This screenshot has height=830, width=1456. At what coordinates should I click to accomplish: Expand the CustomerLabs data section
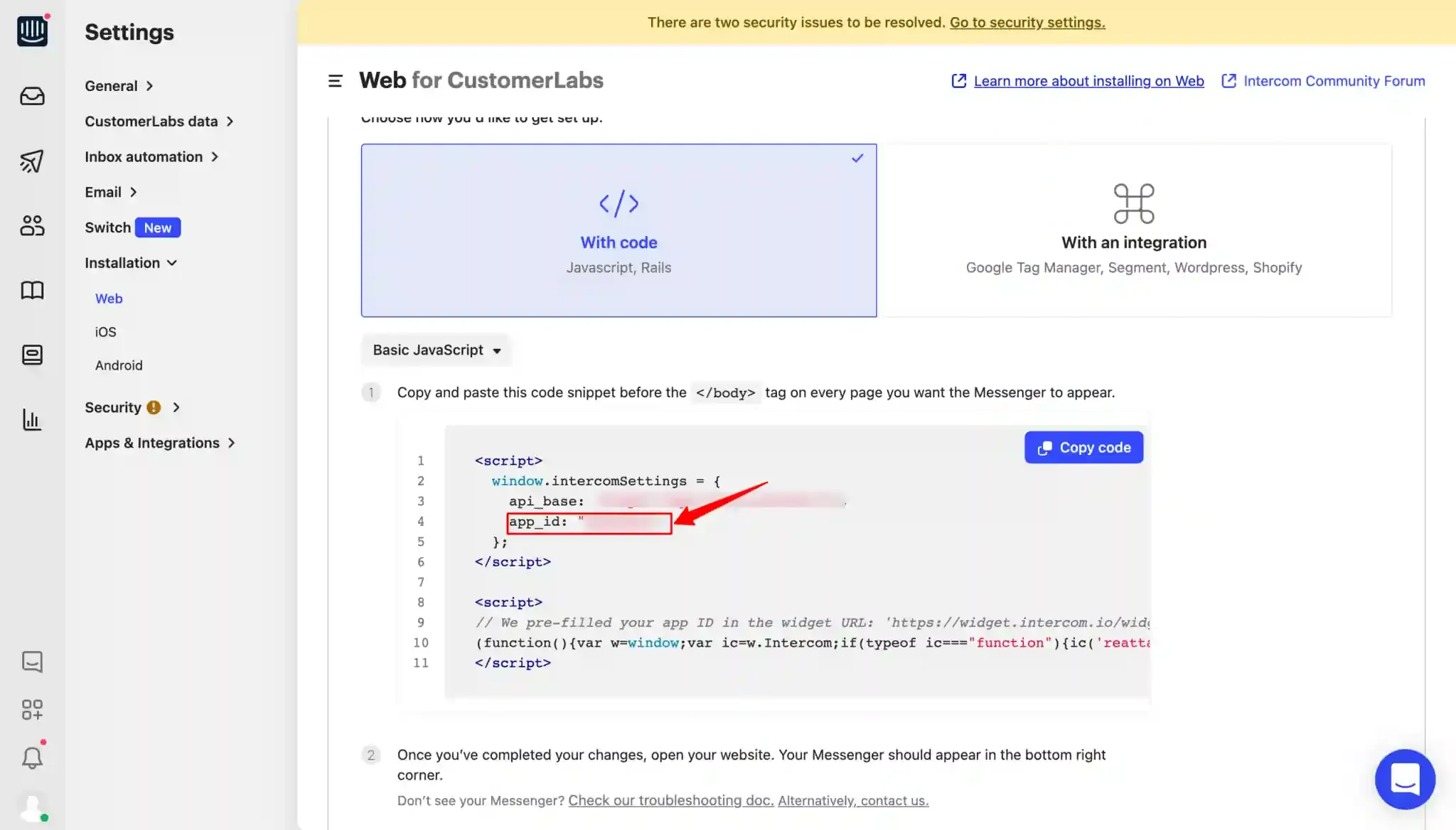tap(159, 122)
